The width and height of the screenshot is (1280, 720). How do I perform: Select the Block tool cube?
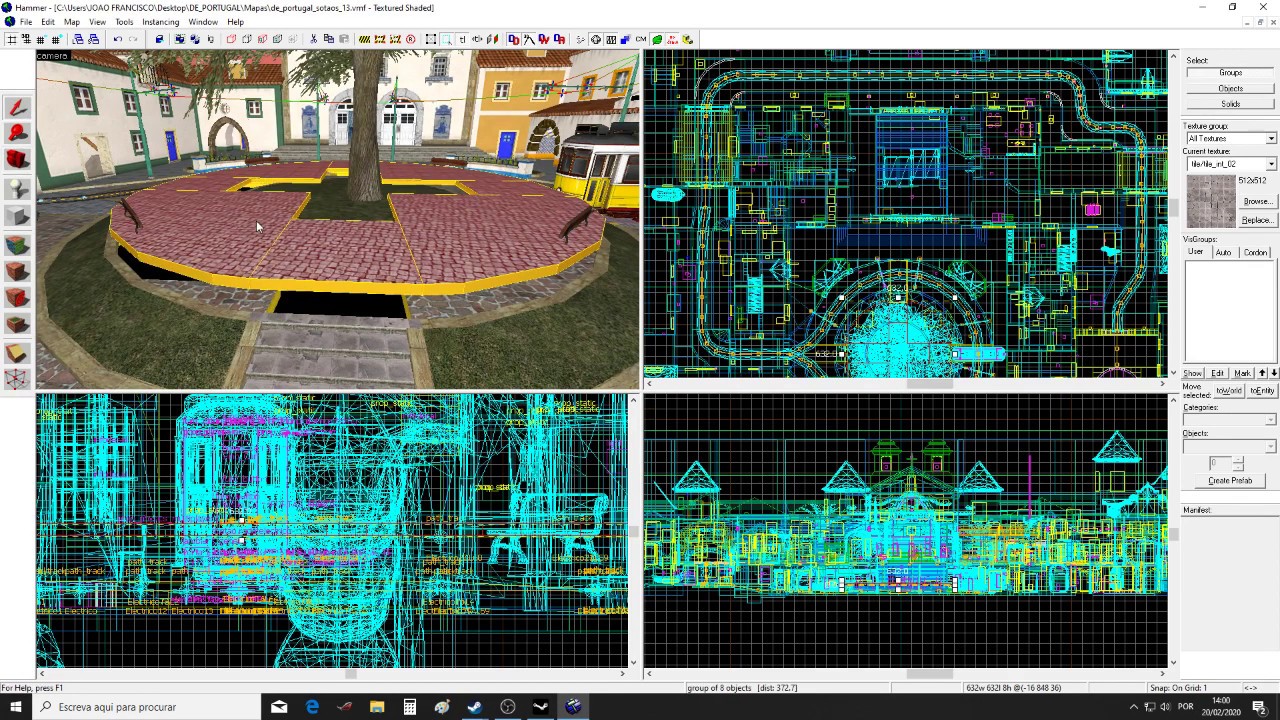pos(17,217)
